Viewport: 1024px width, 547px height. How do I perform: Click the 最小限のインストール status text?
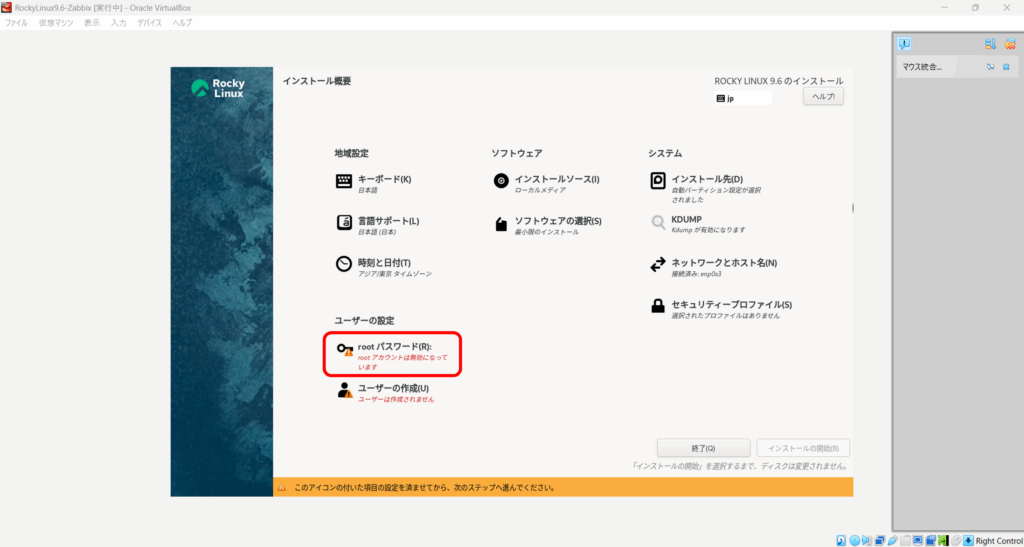(x=546, y=232)
